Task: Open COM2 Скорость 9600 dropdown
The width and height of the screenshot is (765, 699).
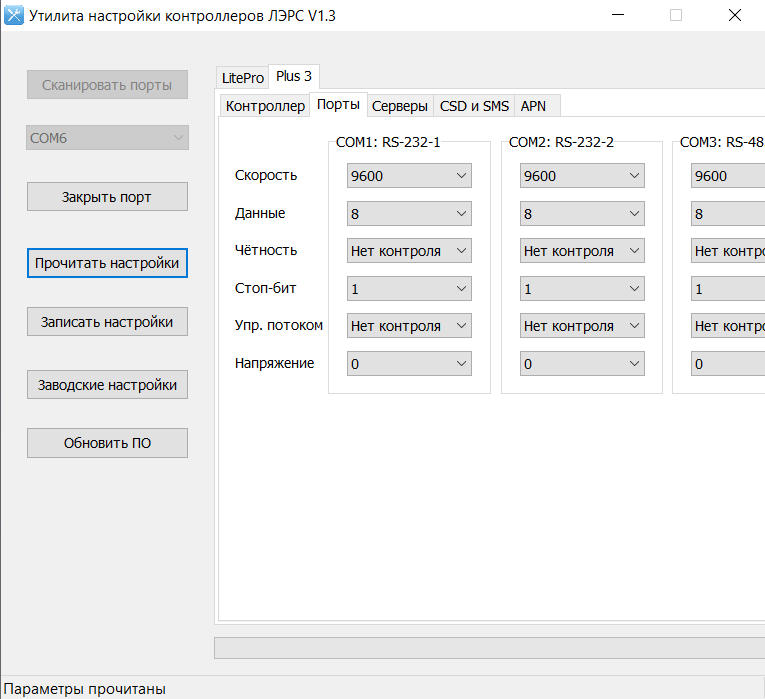Action: click(x=582, y=176)
